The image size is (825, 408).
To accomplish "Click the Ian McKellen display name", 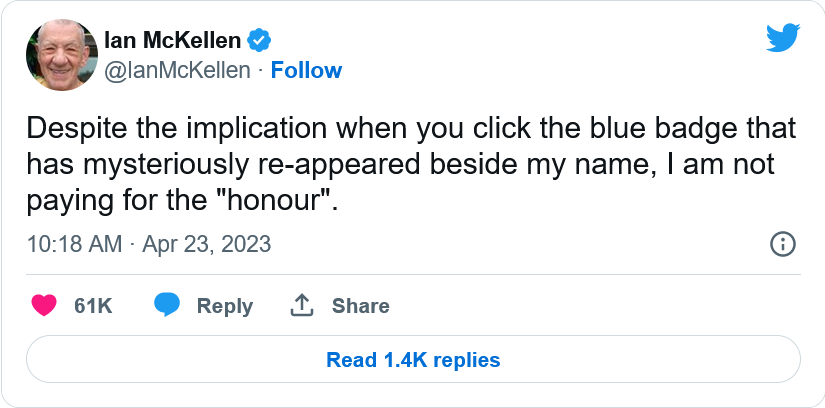I will pyautogui.click(x=172, y=41).
